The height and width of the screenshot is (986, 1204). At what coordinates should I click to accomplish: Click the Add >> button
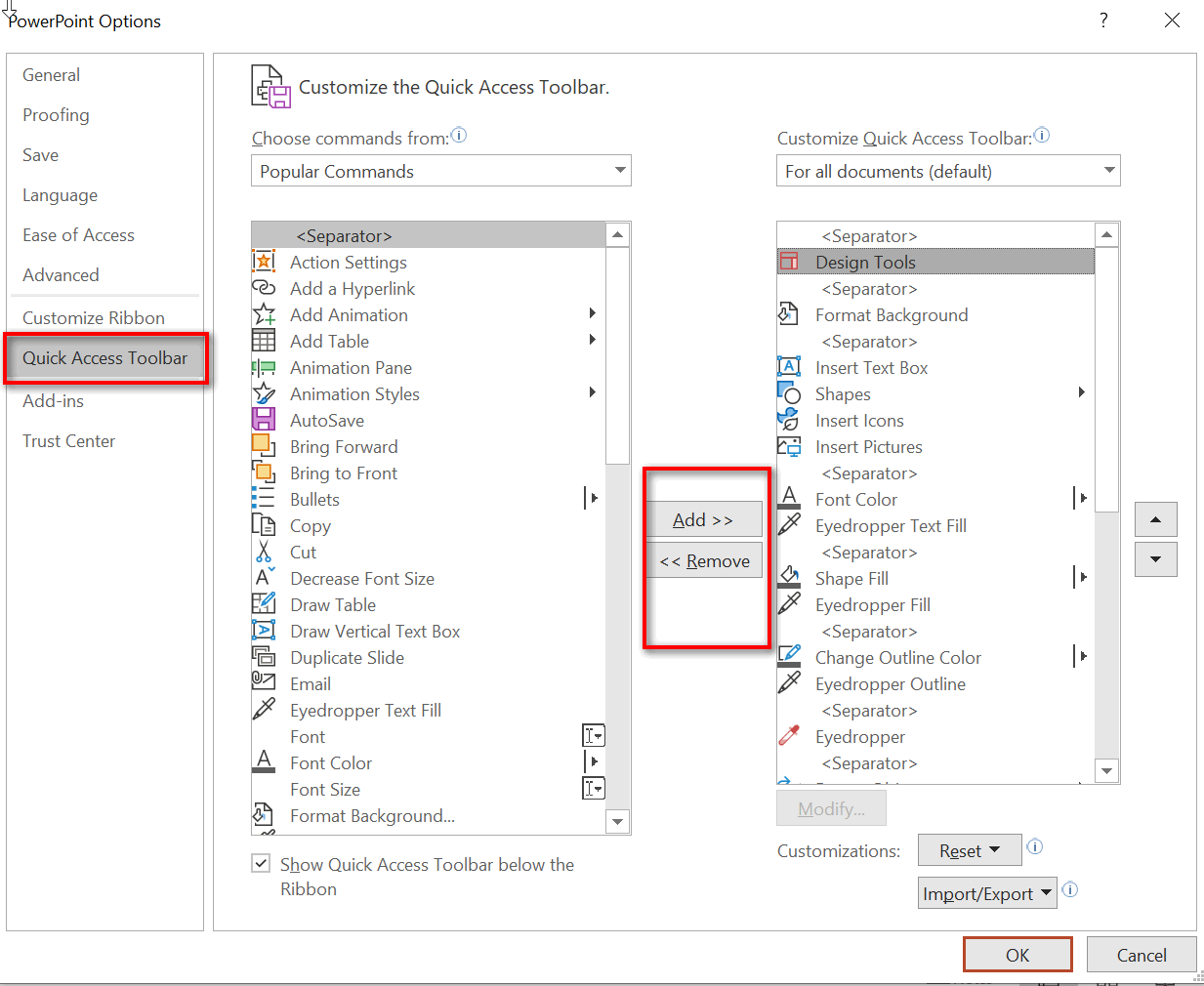click(704, 520)
